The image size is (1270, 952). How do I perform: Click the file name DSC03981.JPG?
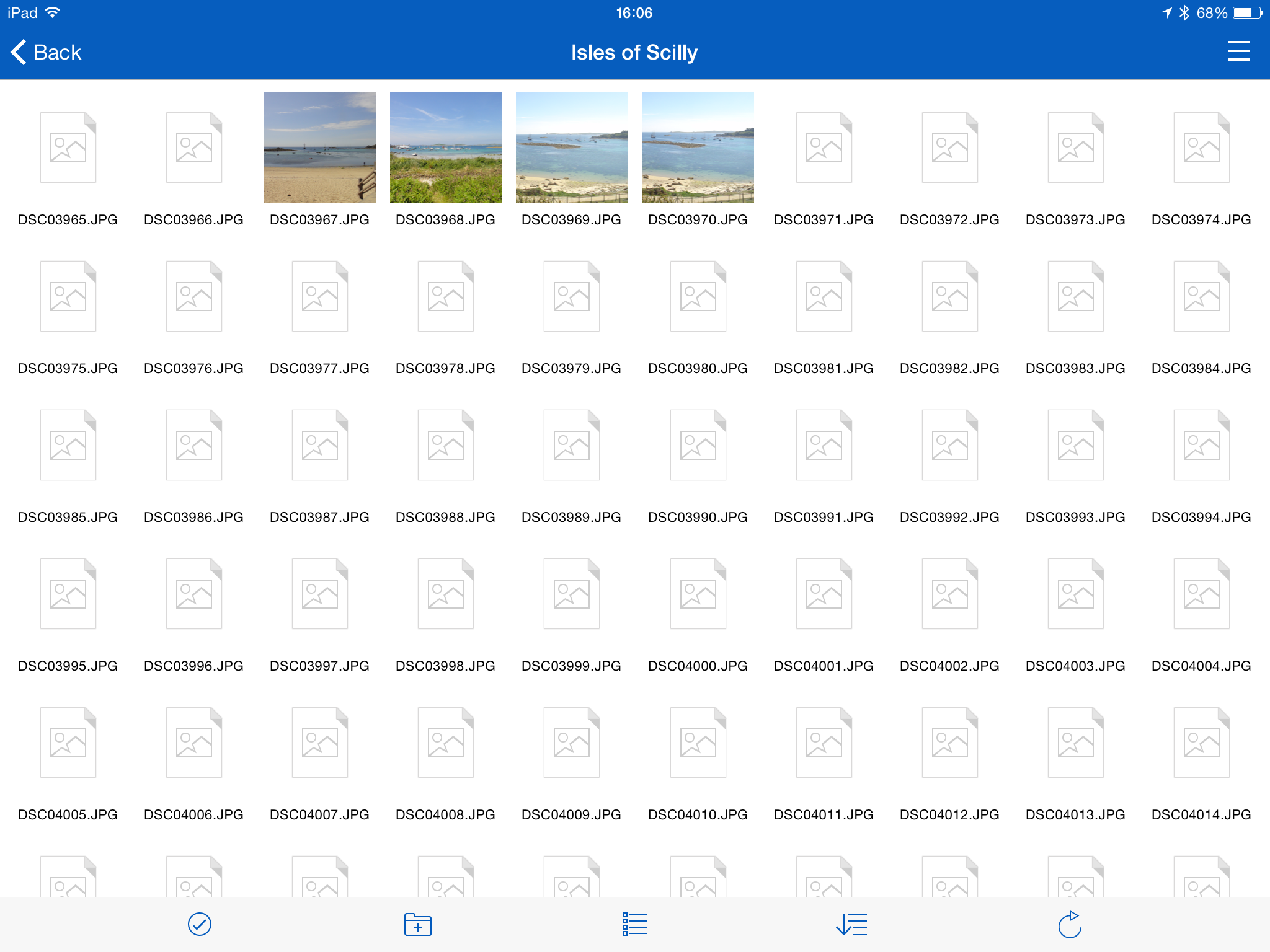coord(824,368)
